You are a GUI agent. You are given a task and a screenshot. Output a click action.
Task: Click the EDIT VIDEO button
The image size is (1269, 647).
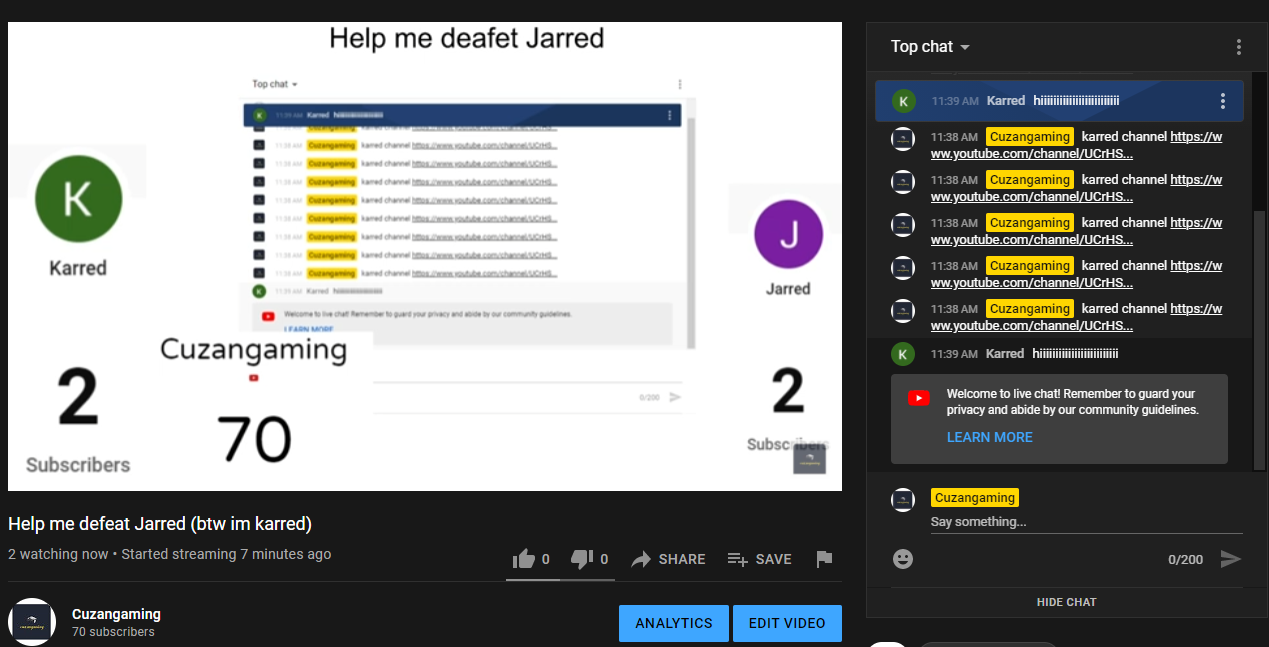[787, 623]
